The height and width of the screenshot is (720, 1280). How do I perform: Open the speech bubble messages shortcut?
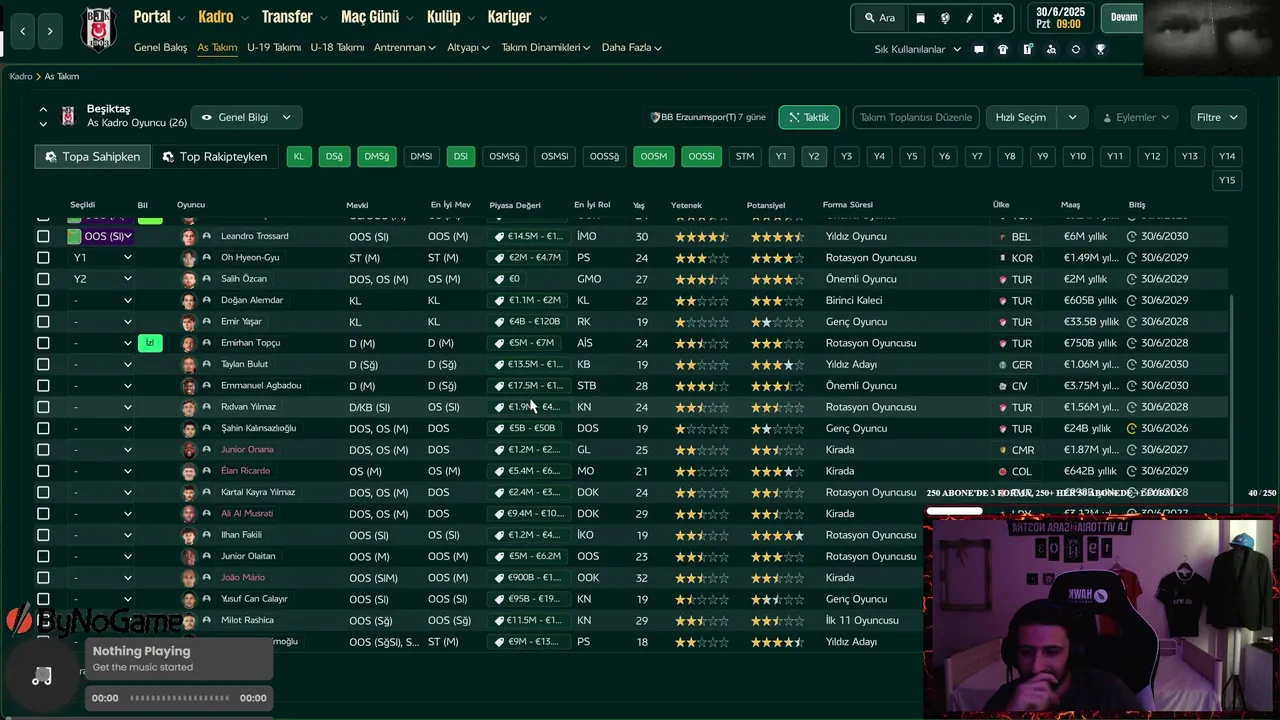[x=979, y=49]
